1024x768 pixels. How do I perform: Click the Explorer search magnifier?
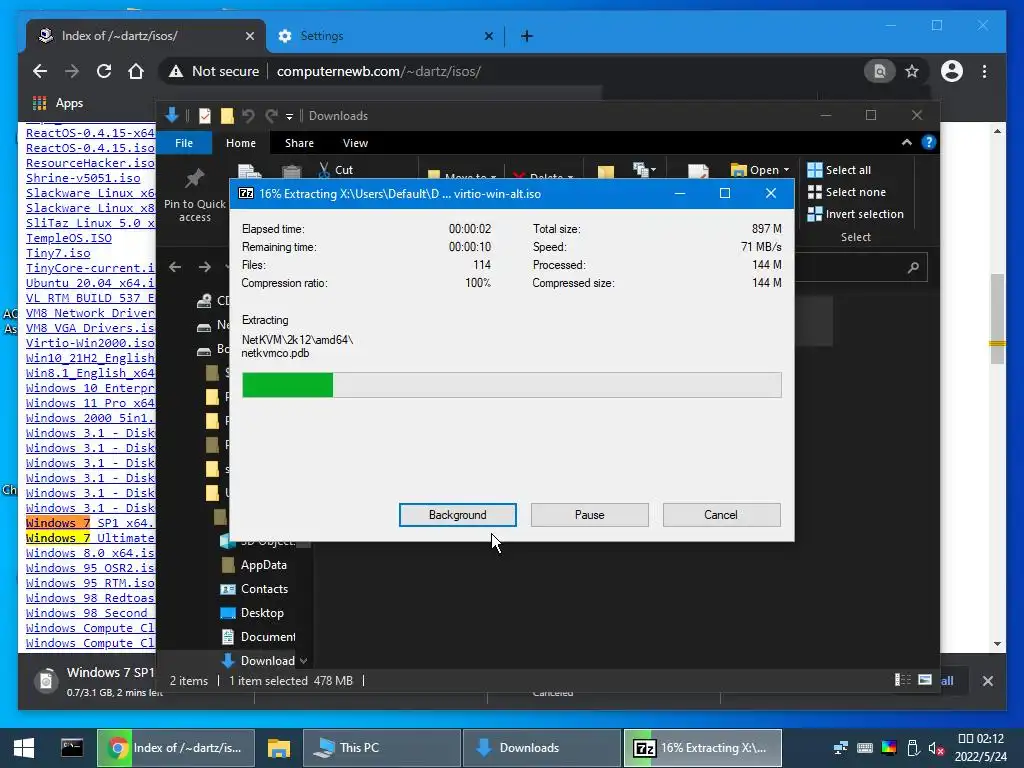[x=913, y=267]
